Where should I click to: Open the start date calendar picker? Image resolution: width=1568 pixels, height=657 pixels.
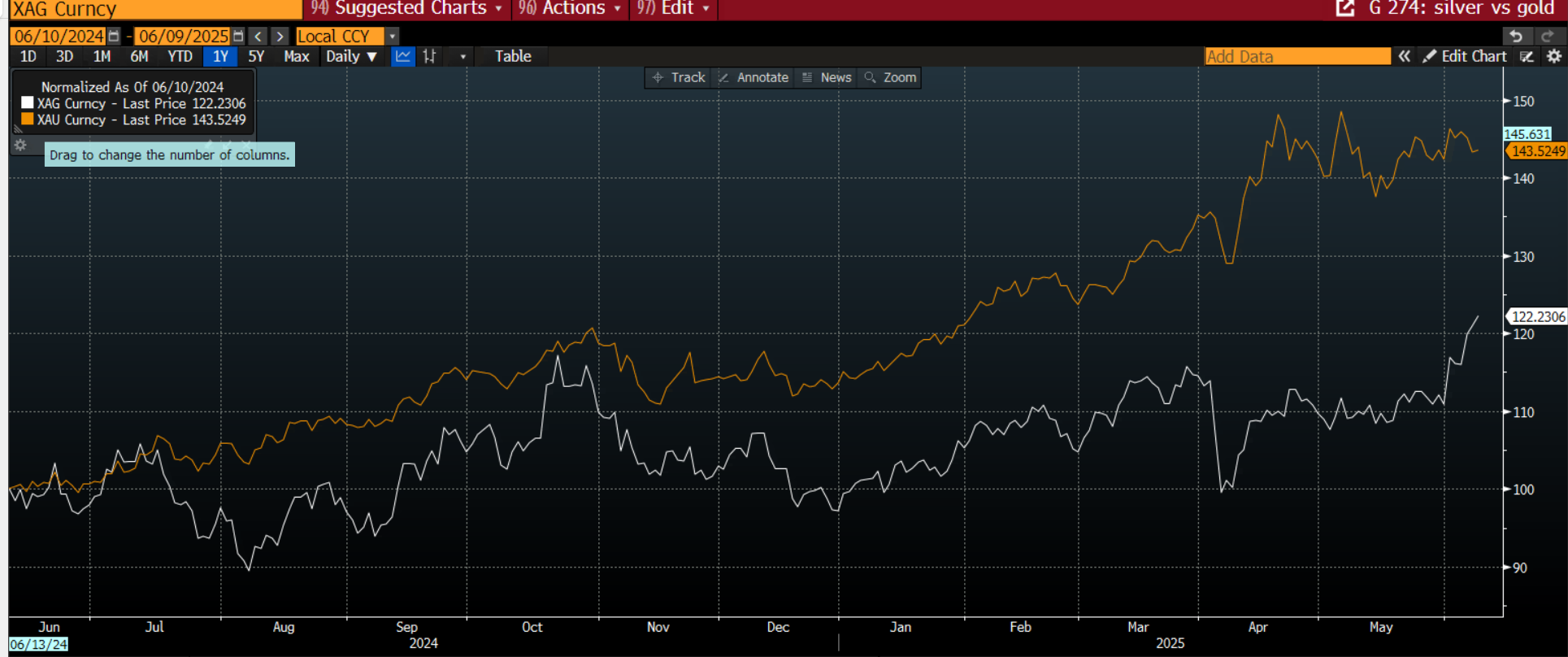[x=114, y=37]
